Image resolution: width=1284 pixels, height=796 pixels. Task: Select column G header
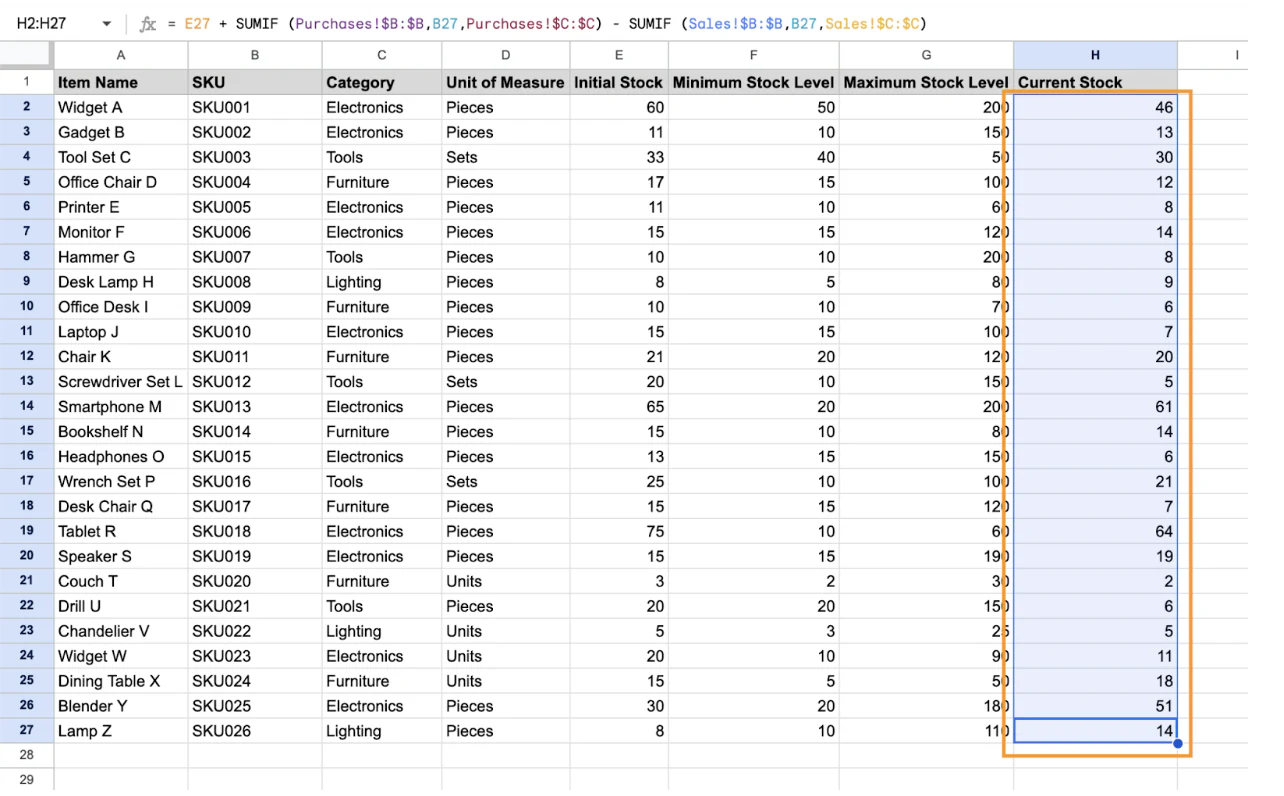(926, 55)
